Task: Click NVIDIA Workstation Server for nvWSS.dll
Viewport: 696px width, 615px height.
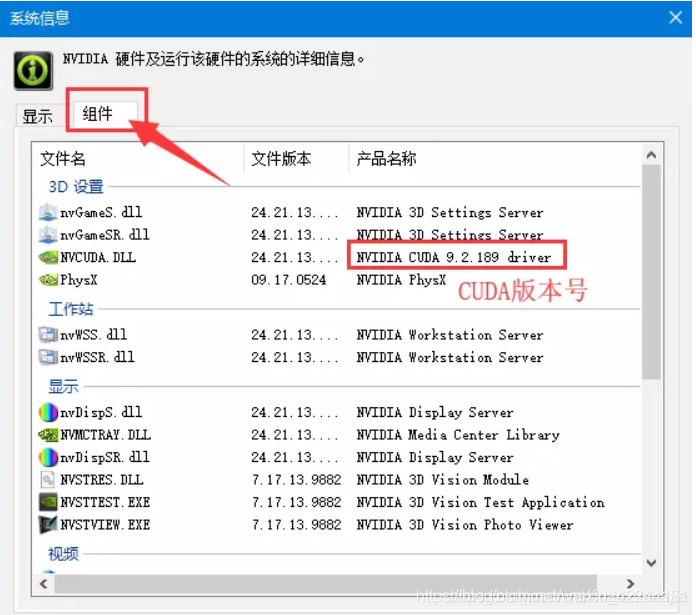Action: [450, 334]
